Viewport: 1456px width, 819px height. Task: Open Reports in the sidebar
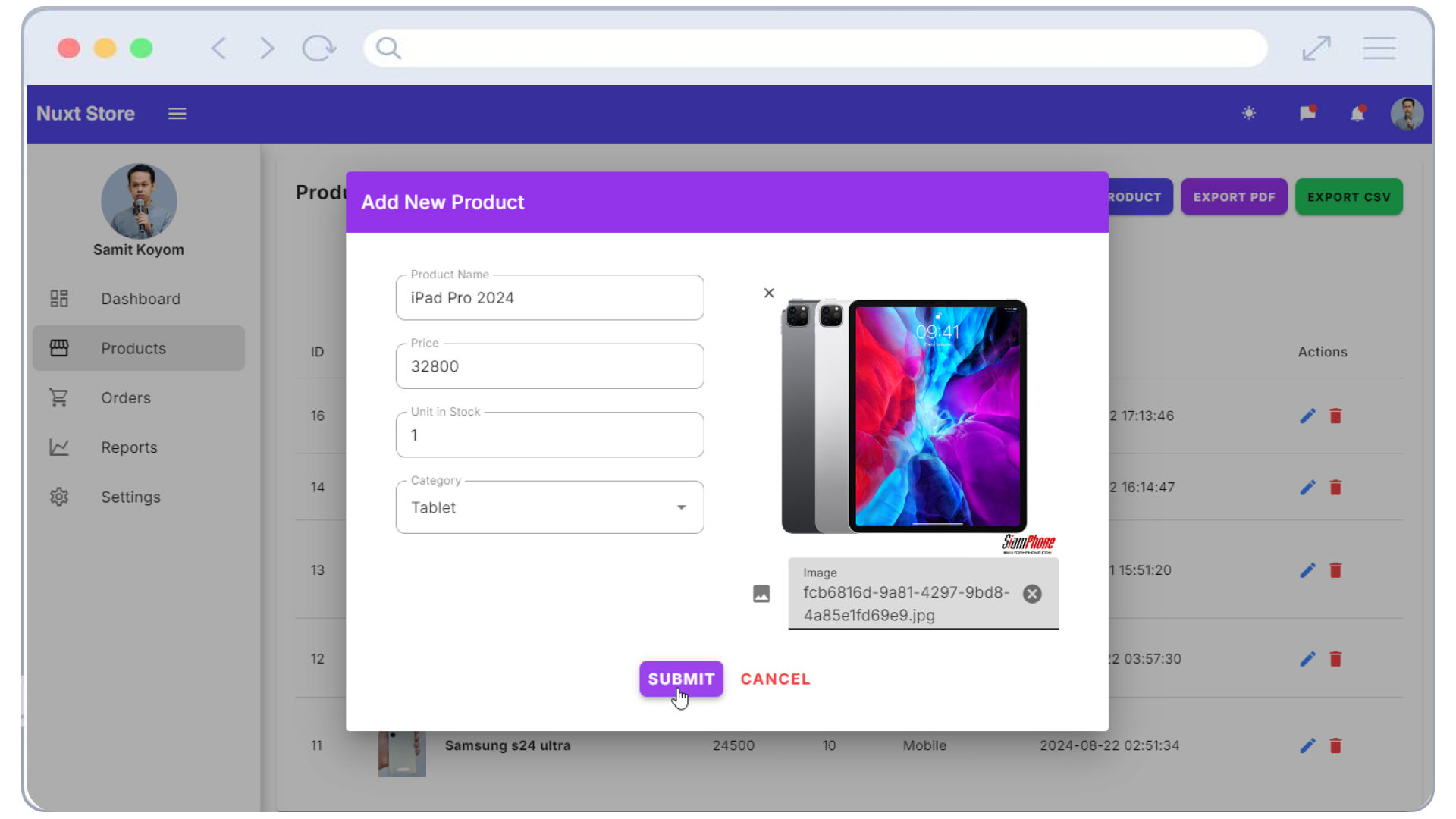click(139, 447)
